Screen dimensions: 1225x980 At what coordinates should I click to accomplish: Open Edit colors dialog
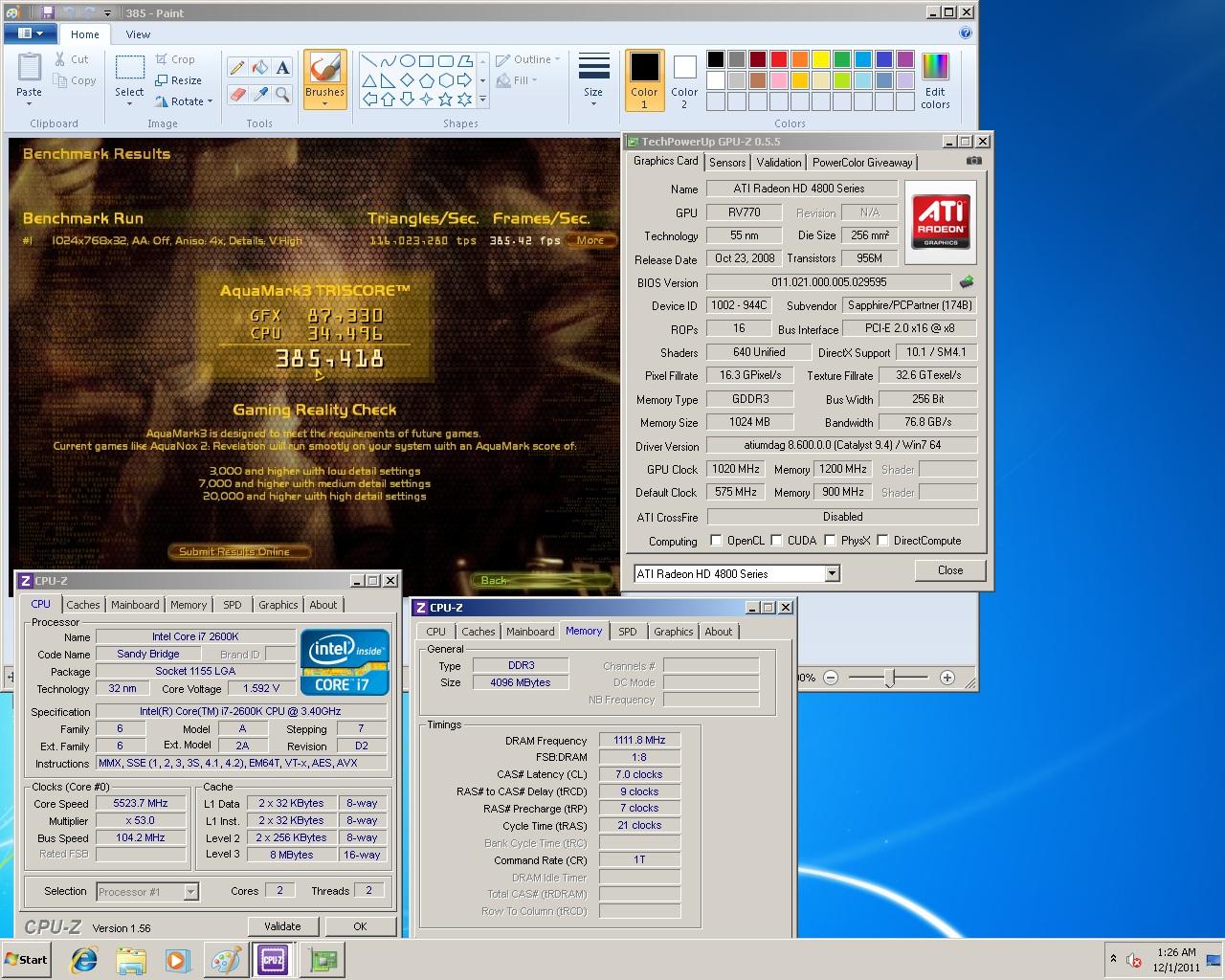pos(935,80)
